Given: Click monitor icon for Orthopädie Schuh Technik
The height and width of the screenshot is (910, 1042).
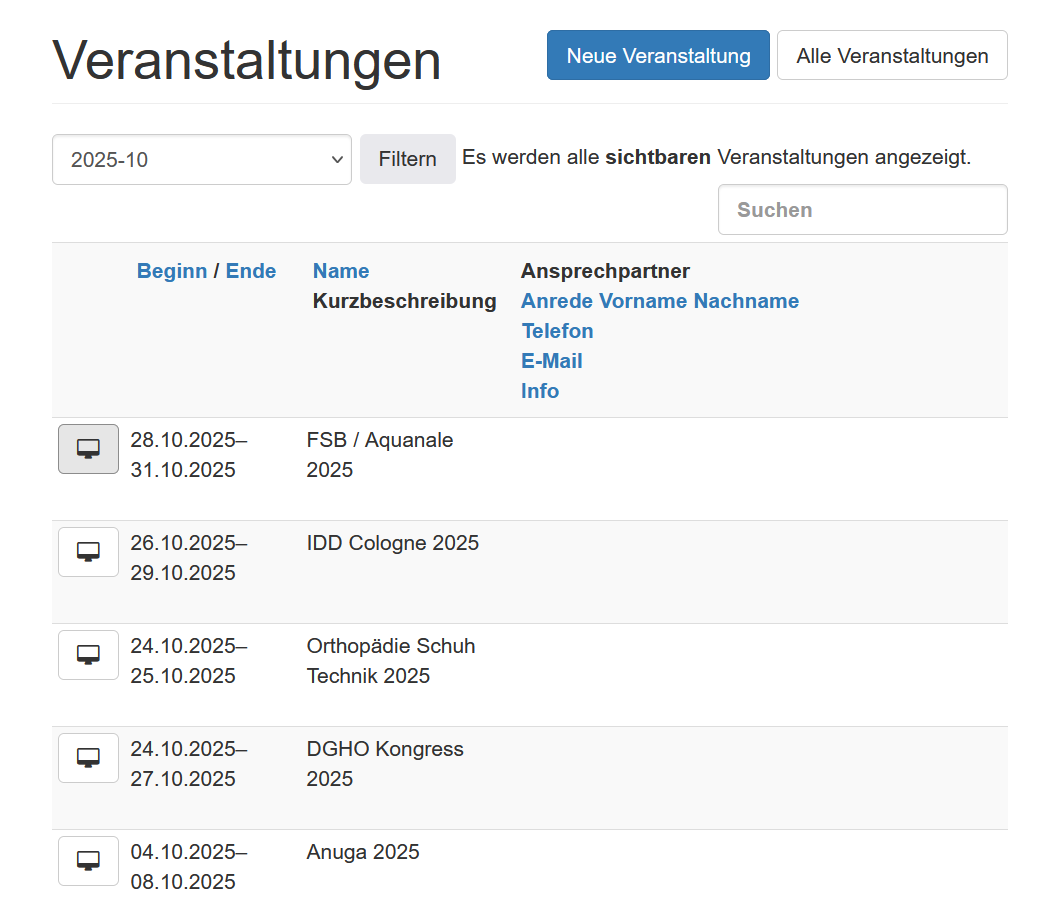Looking at the screenshot, I should pyautogui.click(x=88, y=655).
